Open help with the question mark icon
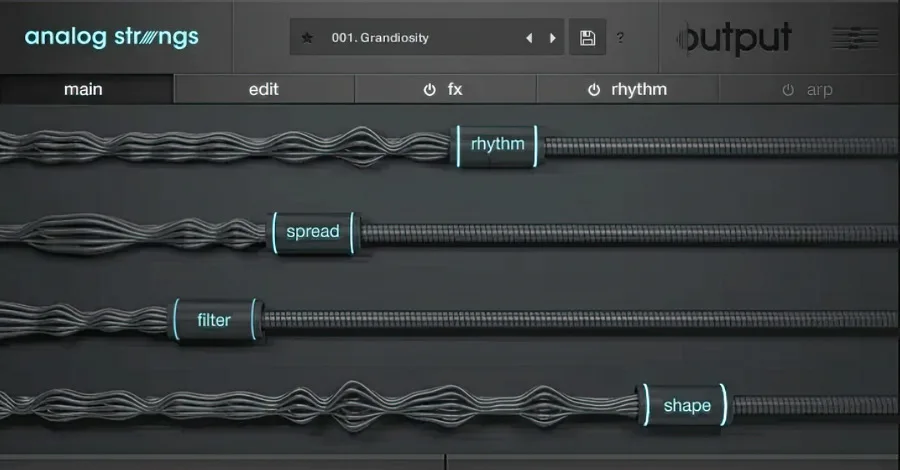This screenshot has height=470, width=900. pos(620,38)
